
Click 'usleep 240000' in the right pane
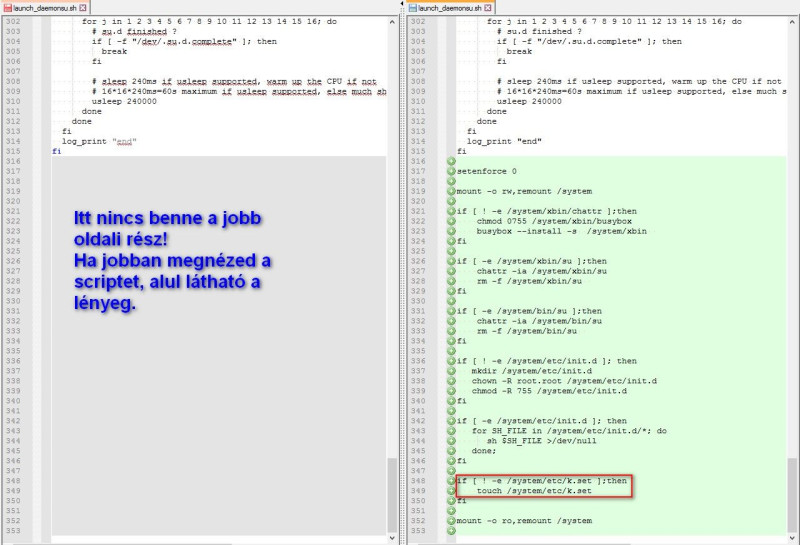529,102
